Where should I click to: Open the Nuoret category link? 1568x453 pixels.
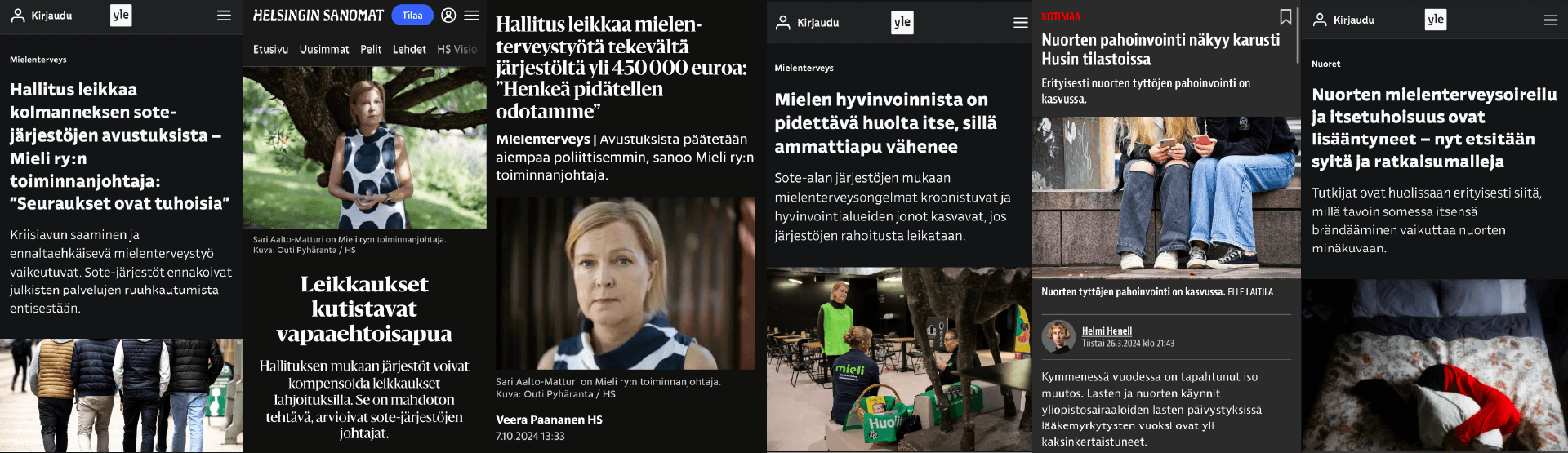tap(1325, 64)
